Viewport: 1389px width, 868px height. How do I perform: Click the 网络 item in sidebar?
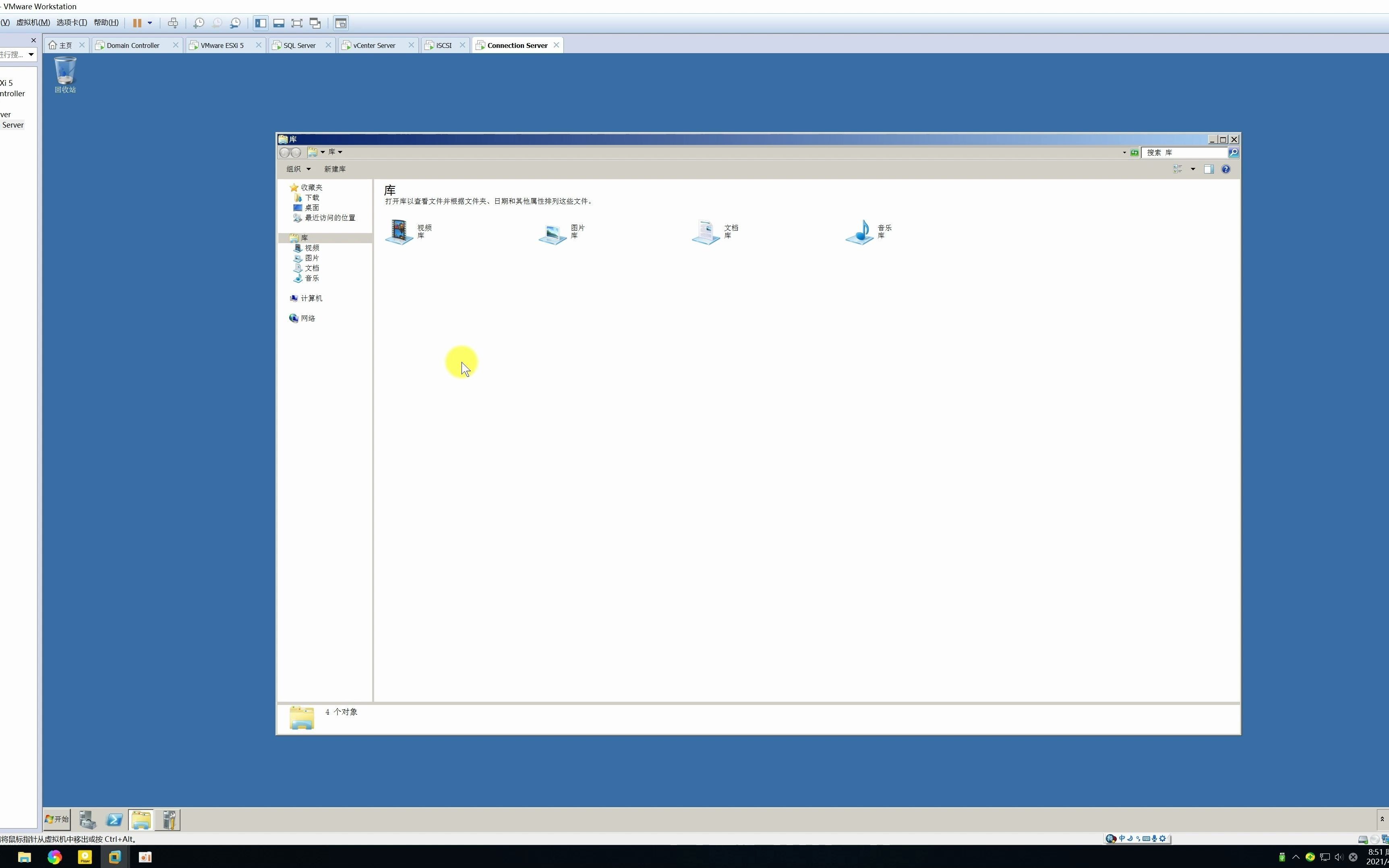[x=307, y=318]
